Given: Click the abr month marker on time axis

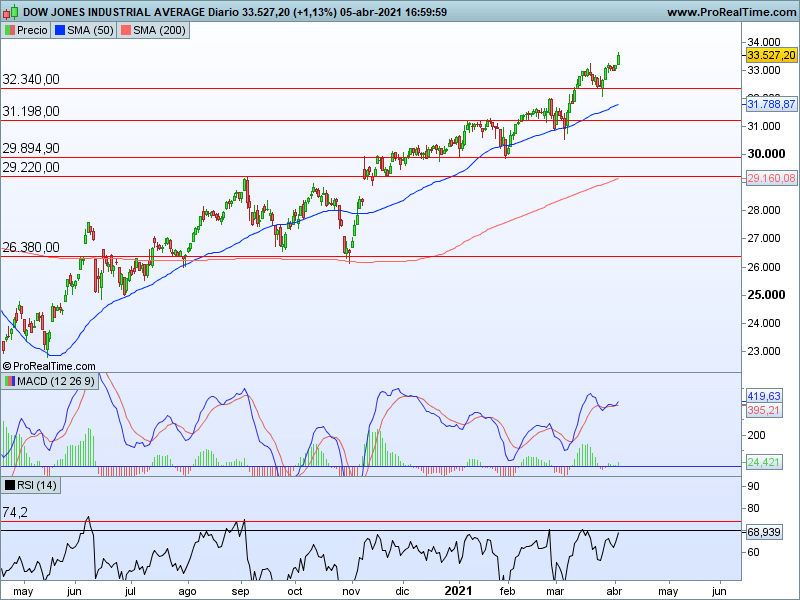Looking at the screenshot, I should [614, 591].
